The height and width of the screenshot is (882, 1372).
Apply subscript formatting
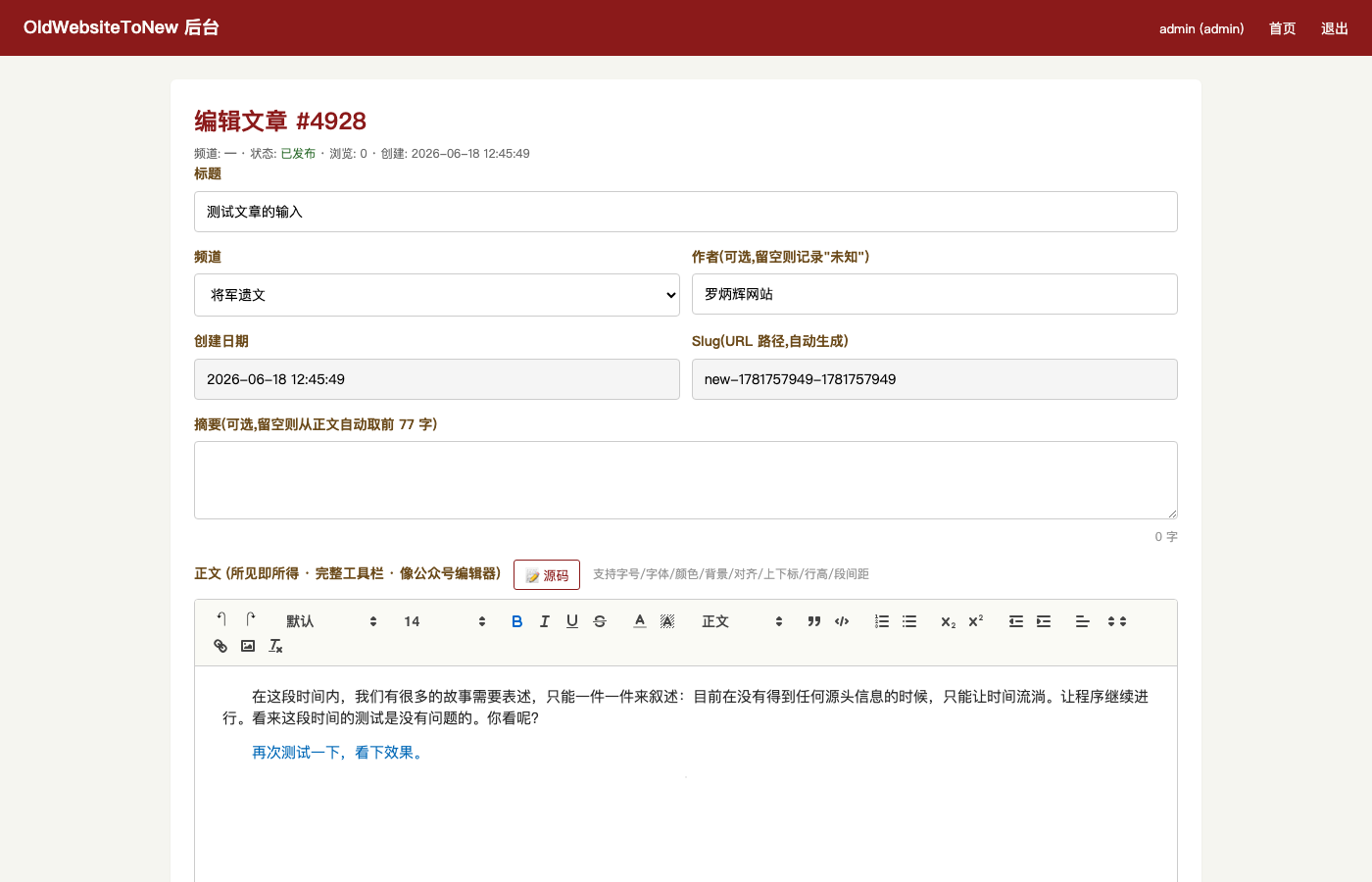tap(949, 621)
